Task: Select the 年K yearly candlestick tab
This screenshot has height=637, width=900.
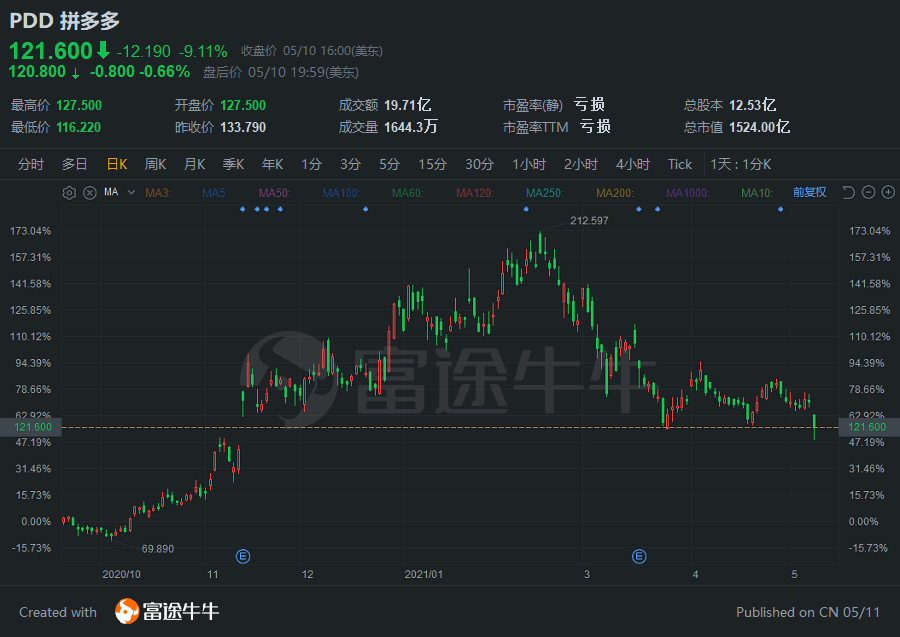Action: [273, 165]
